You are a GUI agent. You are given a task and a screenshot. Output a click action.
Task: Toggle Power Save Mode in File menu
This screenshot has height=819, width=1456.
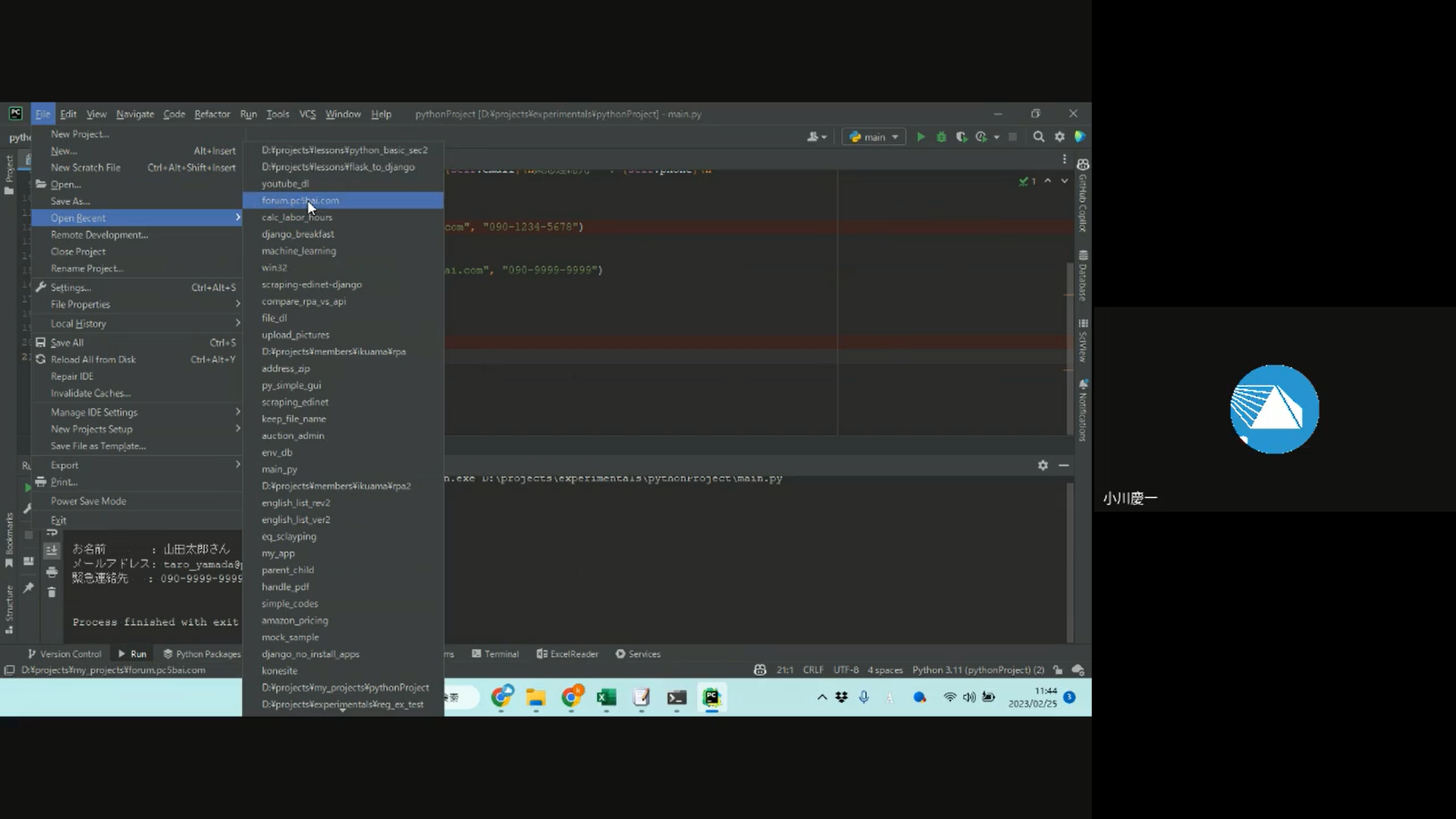click(89, 501)
